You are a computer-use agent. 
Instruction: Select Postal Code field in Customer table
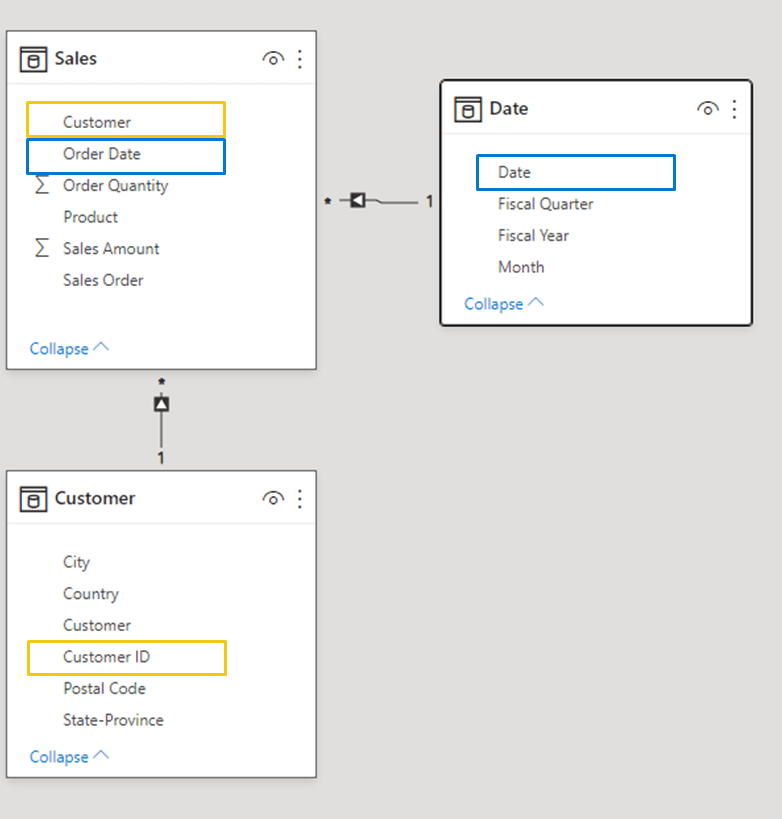pos(104,688)
